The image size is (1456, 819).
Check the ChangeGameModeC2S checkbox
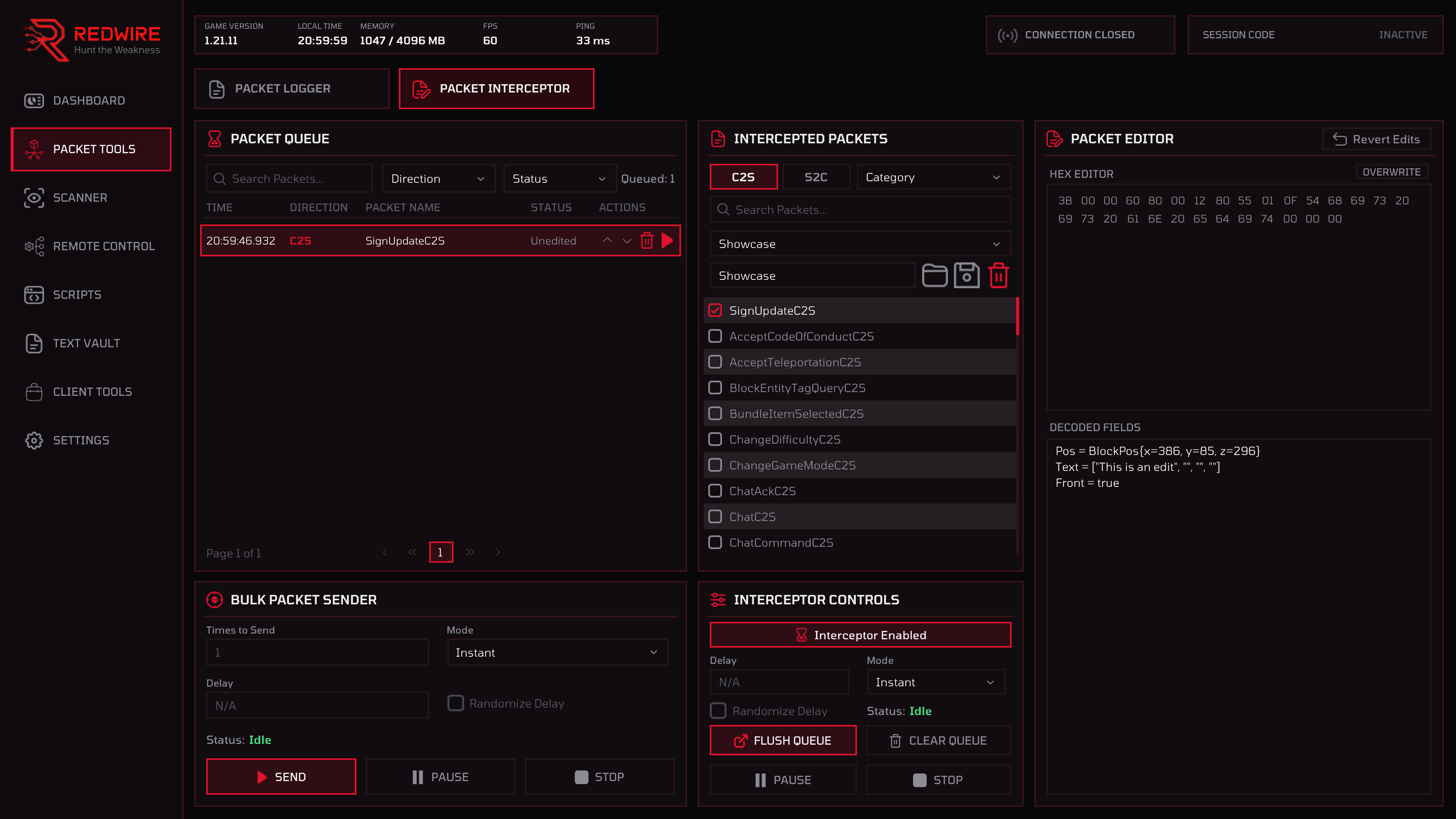point(715,465)
